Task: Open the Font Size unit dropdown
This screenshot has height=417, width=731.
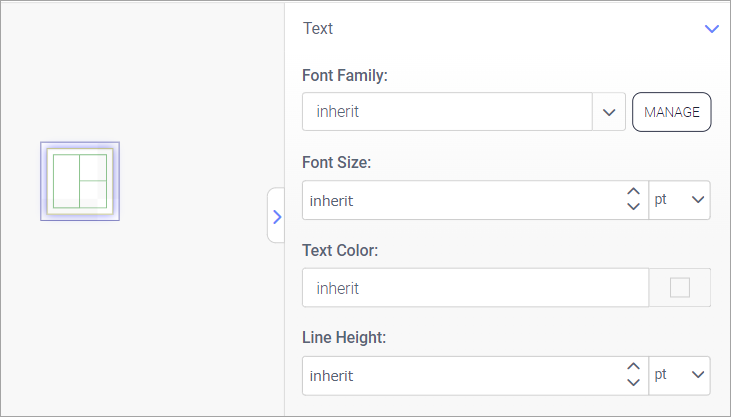Action: (x=680, y=200)
